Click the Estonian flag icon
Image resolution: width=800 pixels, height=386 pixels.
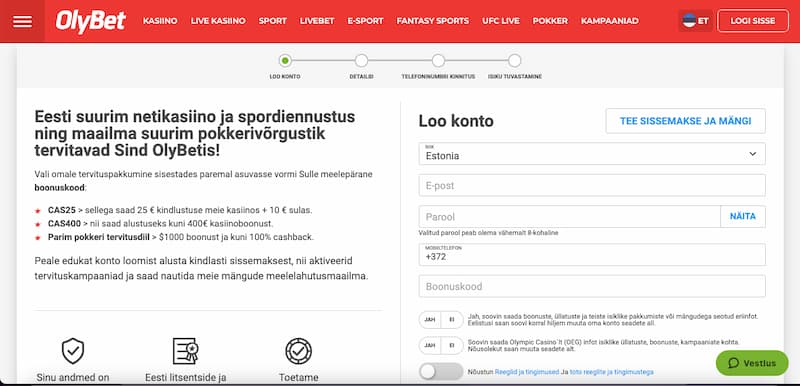tap(689, 21)
